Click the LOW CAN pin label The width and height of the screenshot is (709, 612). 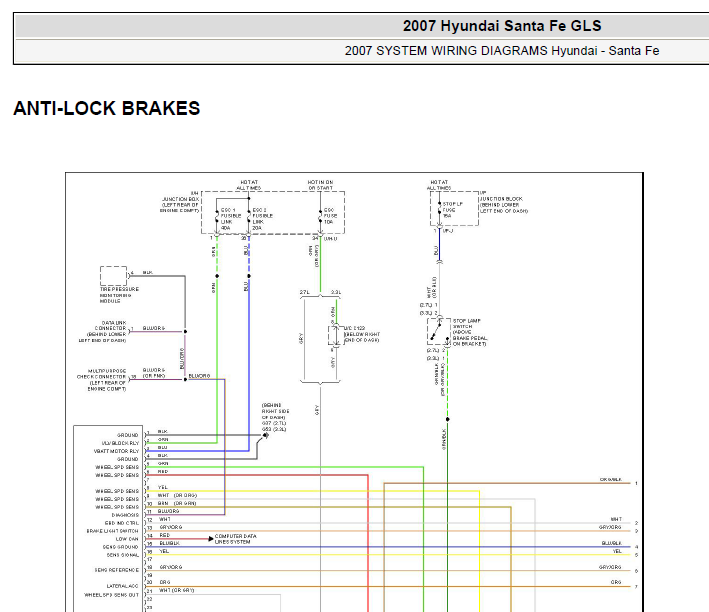pyautogui.click(x=127, y=539)
